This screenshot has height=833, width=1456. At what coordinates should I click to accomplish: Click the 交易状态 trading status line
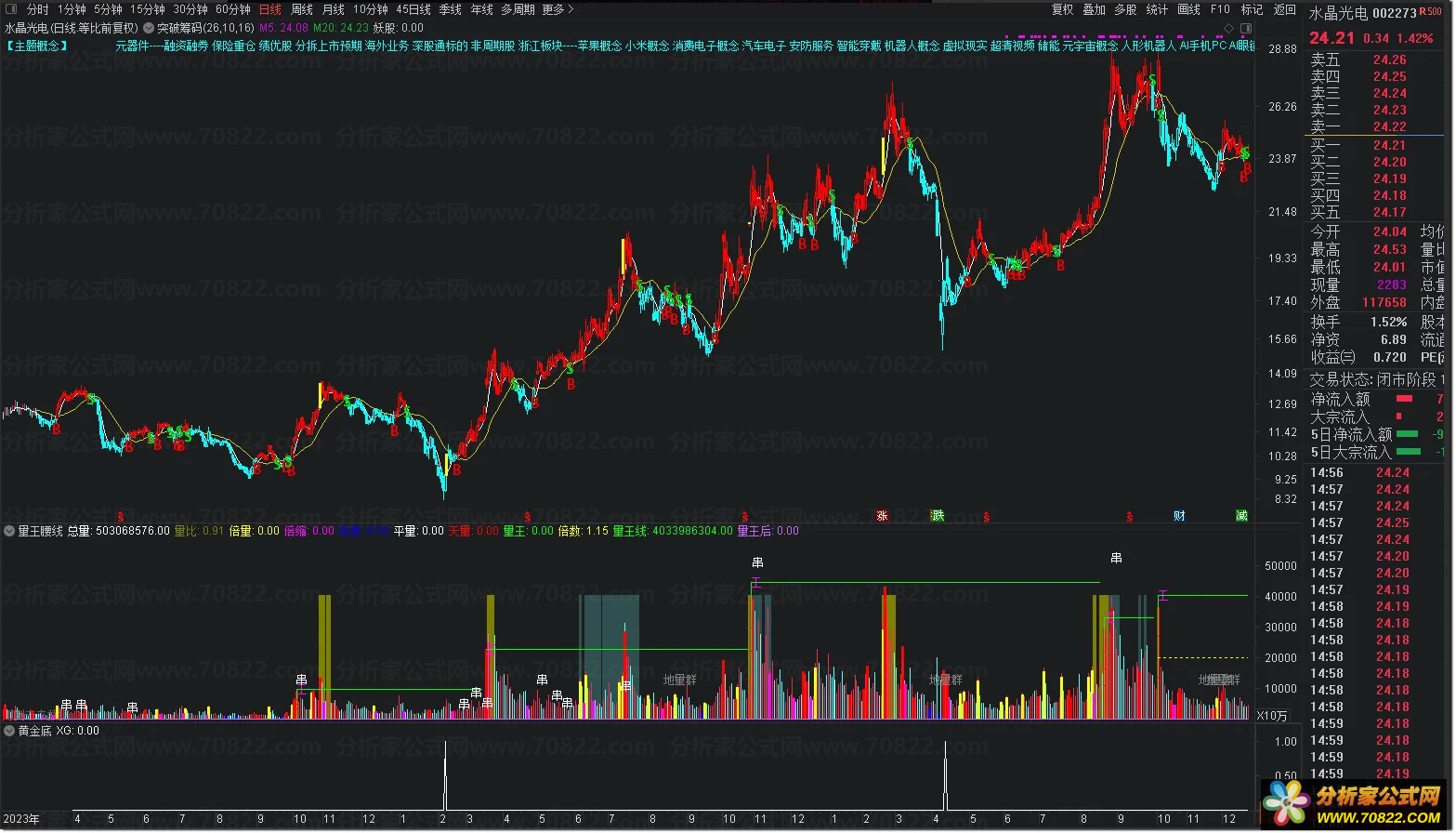pyautogui.click(x=1377, y=379)
